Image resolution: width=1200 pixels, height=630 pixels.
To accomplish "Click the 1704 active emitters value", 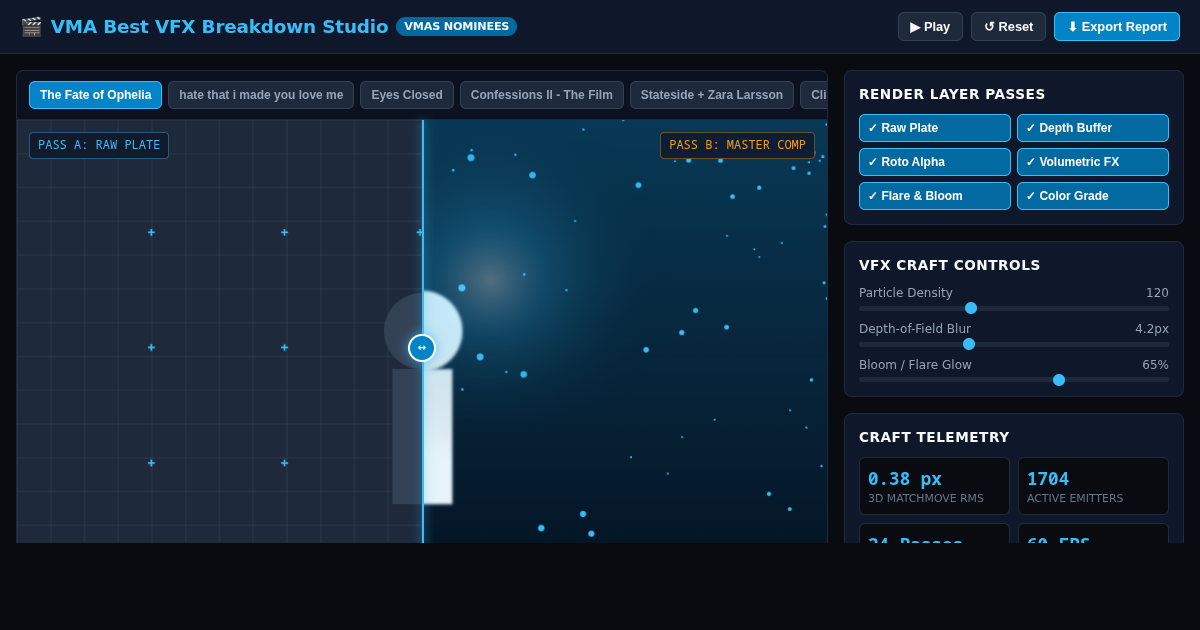I will click(x=1048, y=479).
